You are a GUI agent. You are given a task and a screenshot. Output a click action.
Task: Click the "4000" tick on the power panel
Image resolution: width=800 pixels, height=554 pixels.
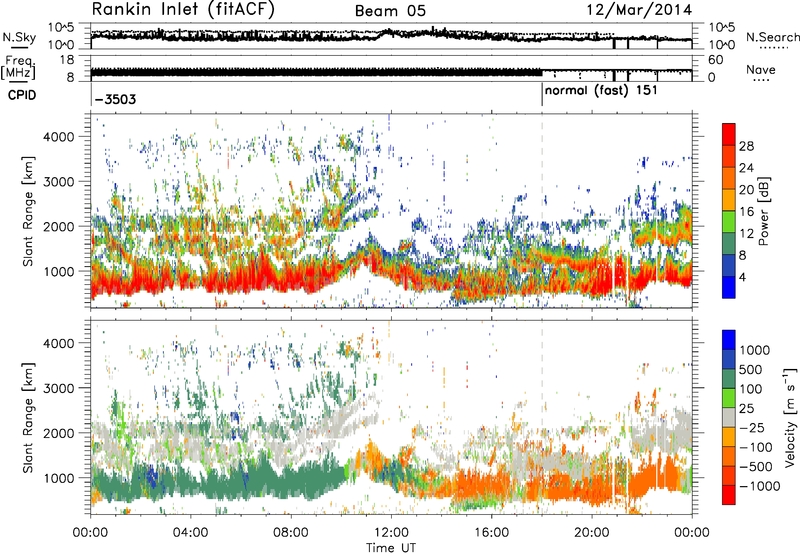point(58,137)
